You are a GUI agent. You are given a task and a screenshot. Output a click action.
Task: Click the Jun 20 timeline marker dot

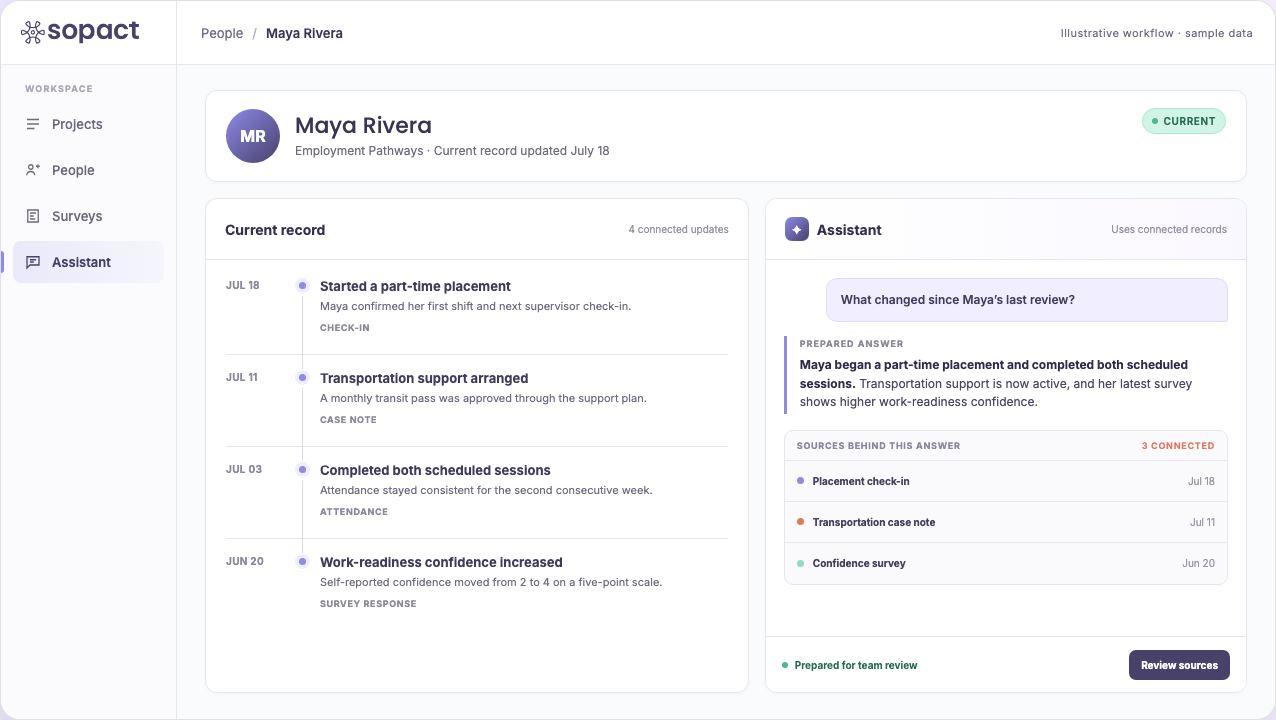tap(302, 562)
